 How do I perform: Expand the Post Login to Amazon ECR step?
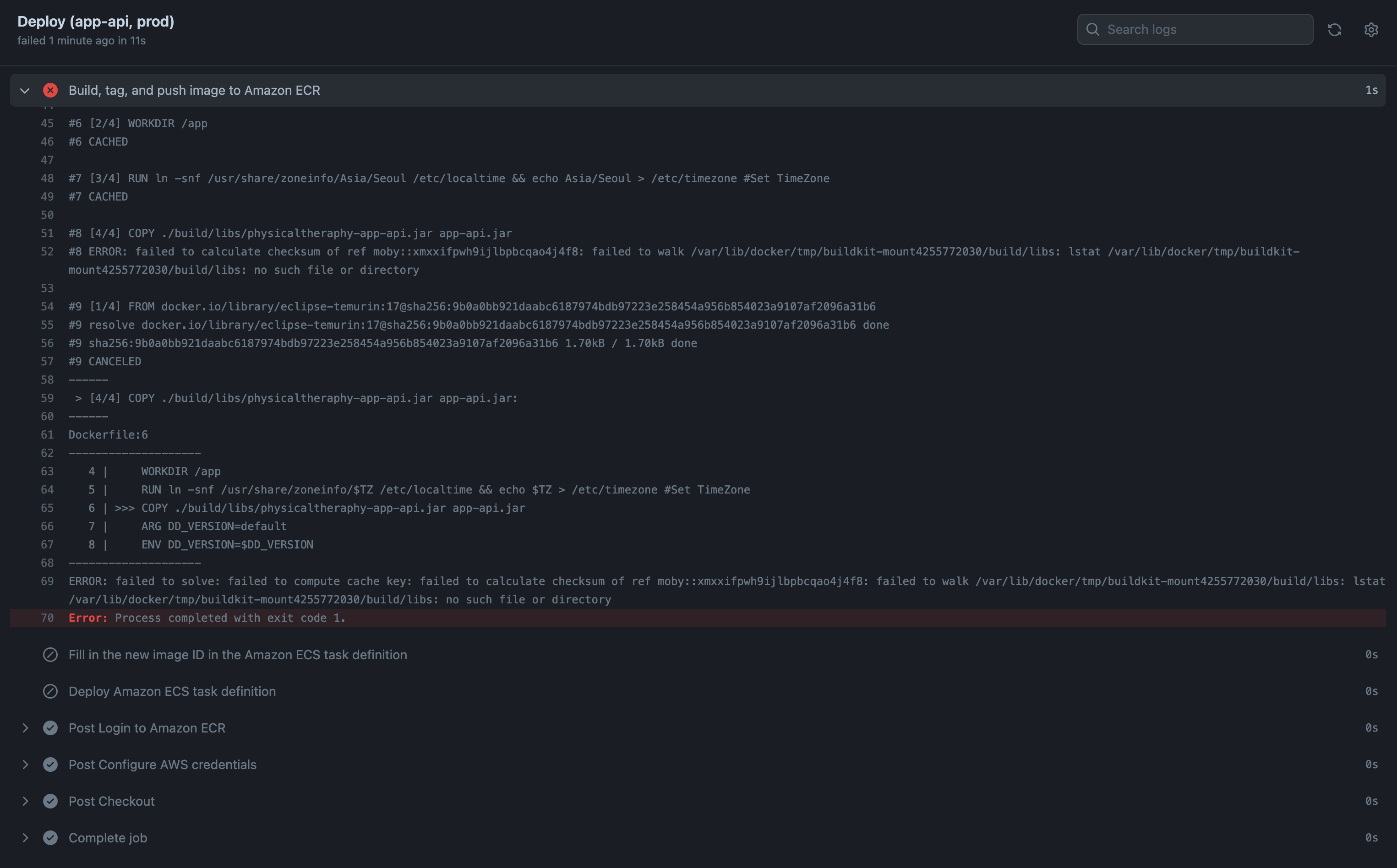coord(25,728)
